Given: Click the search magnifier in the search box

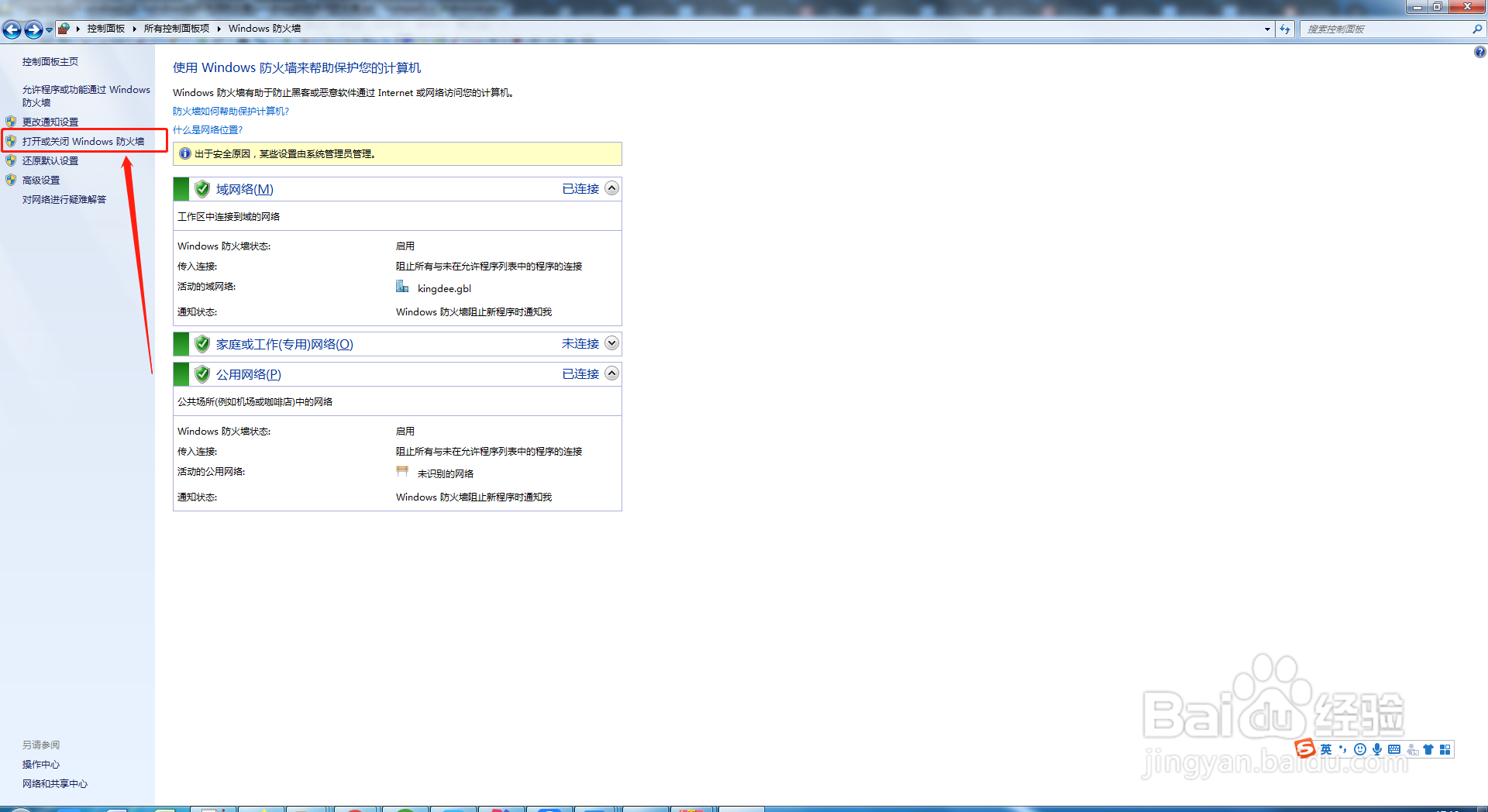Looking at the screenshot, I should (x=1477, y=29).
